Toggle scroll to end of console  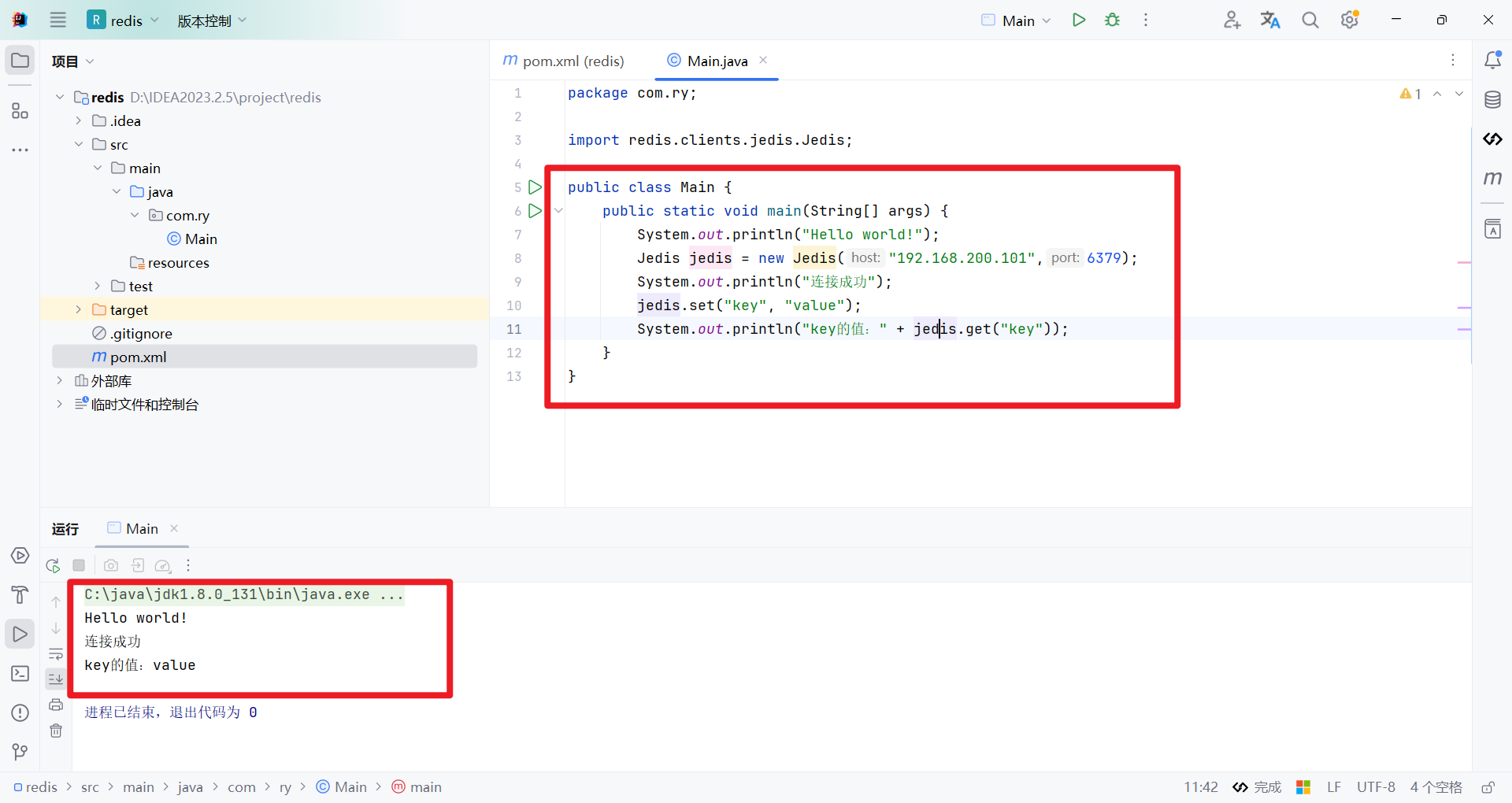56,679
